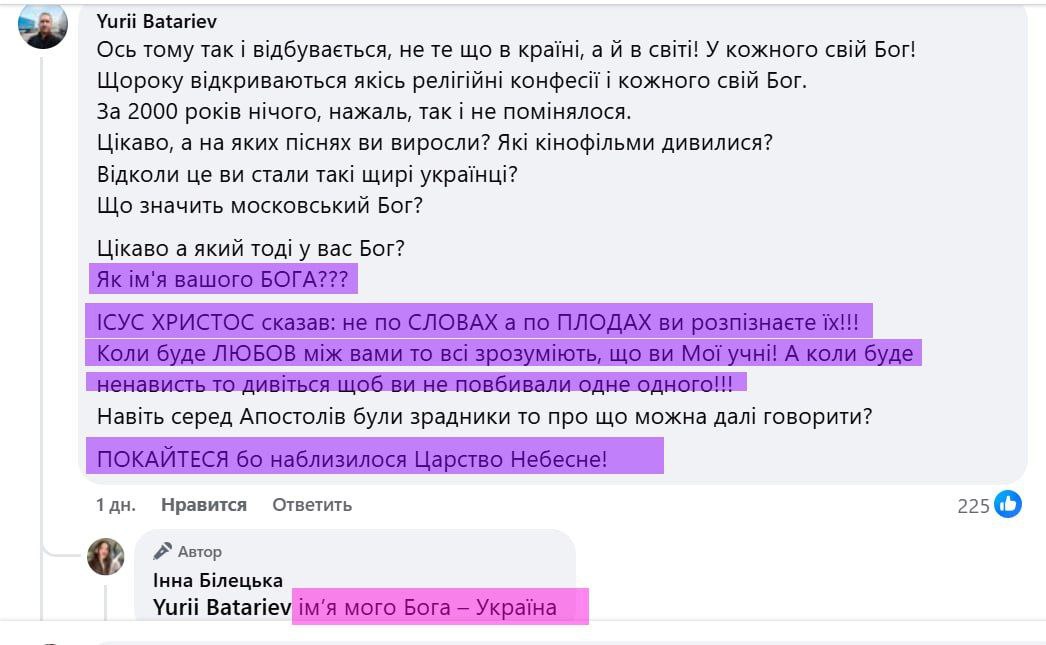Click the Автор badge label
Image resolution: width=1046 pixels, height=645 pixels.
200,551
